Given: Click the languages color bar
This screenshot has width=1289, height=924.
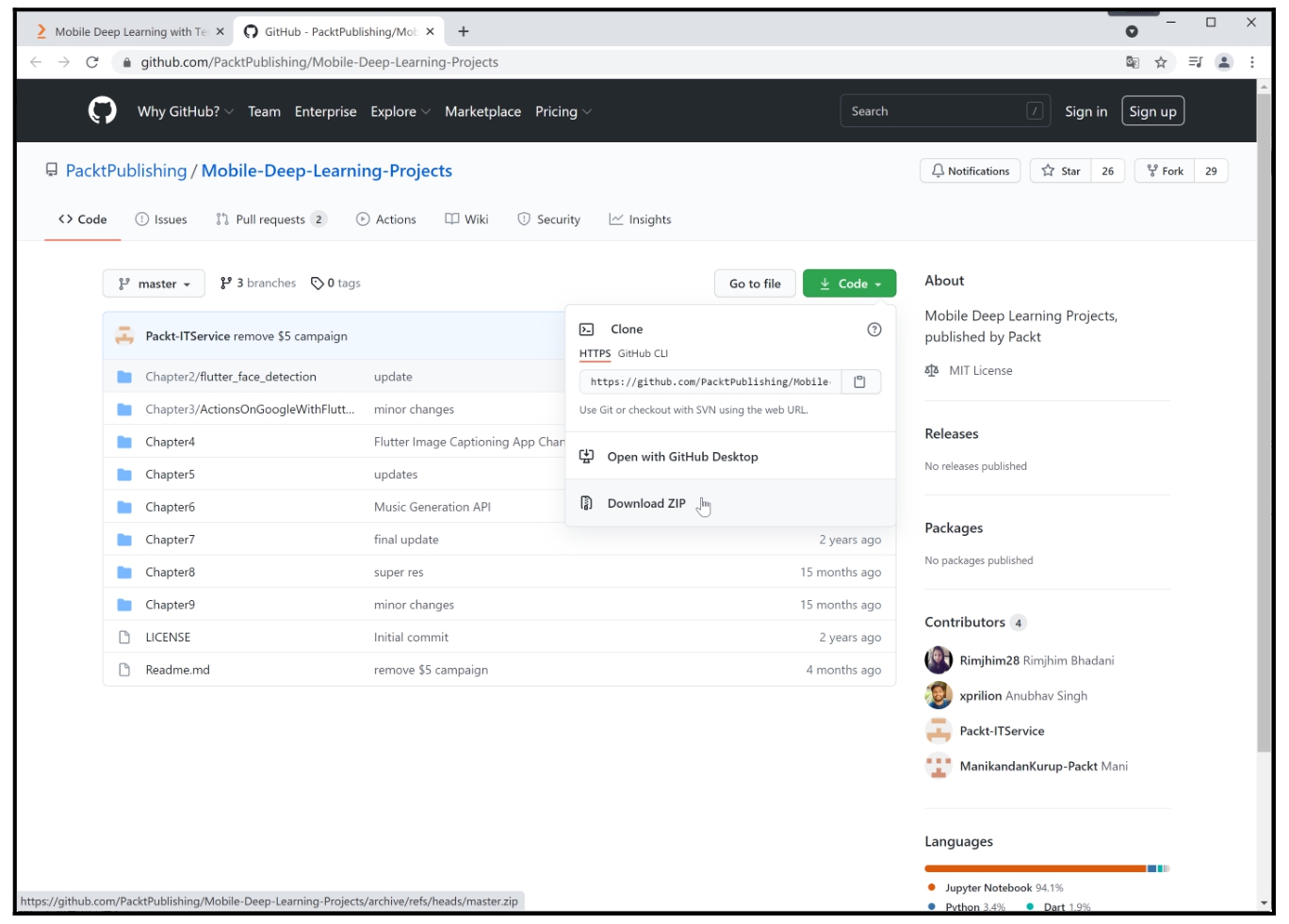Looking at the screenshot, I should point(1046,868).
